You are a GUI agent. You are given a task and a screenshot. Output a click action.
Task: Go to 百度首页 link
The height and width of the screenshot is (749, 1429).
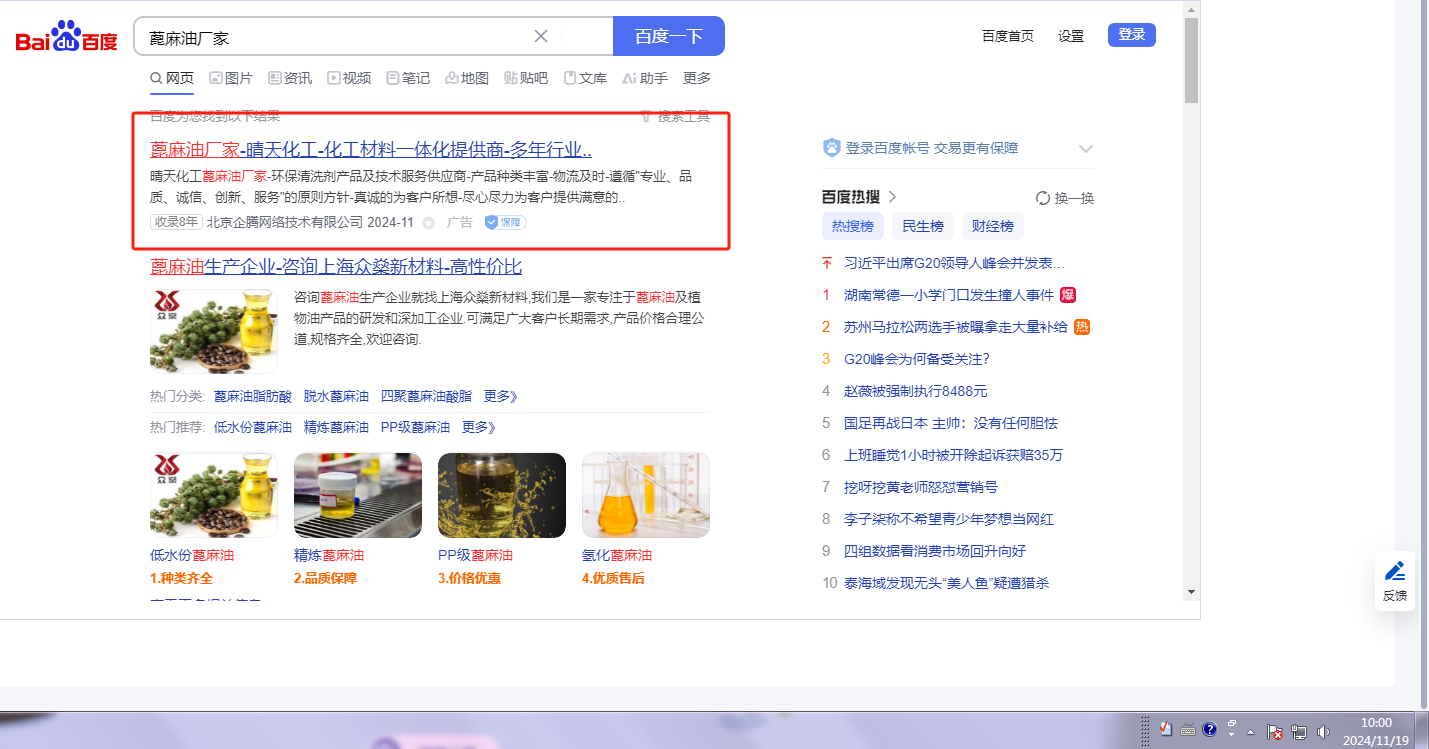(x=1008, y=36)
